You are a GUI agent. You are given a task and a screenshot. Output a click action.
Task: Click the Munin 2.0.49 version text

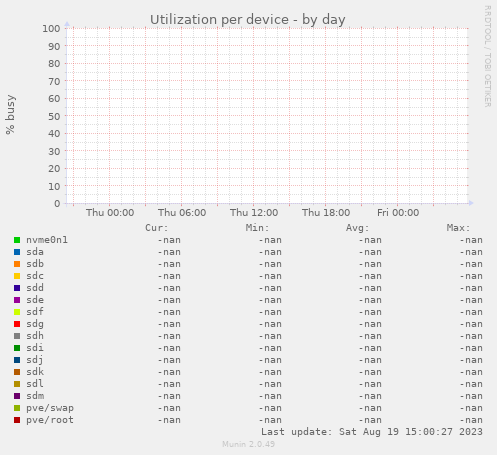248,444
